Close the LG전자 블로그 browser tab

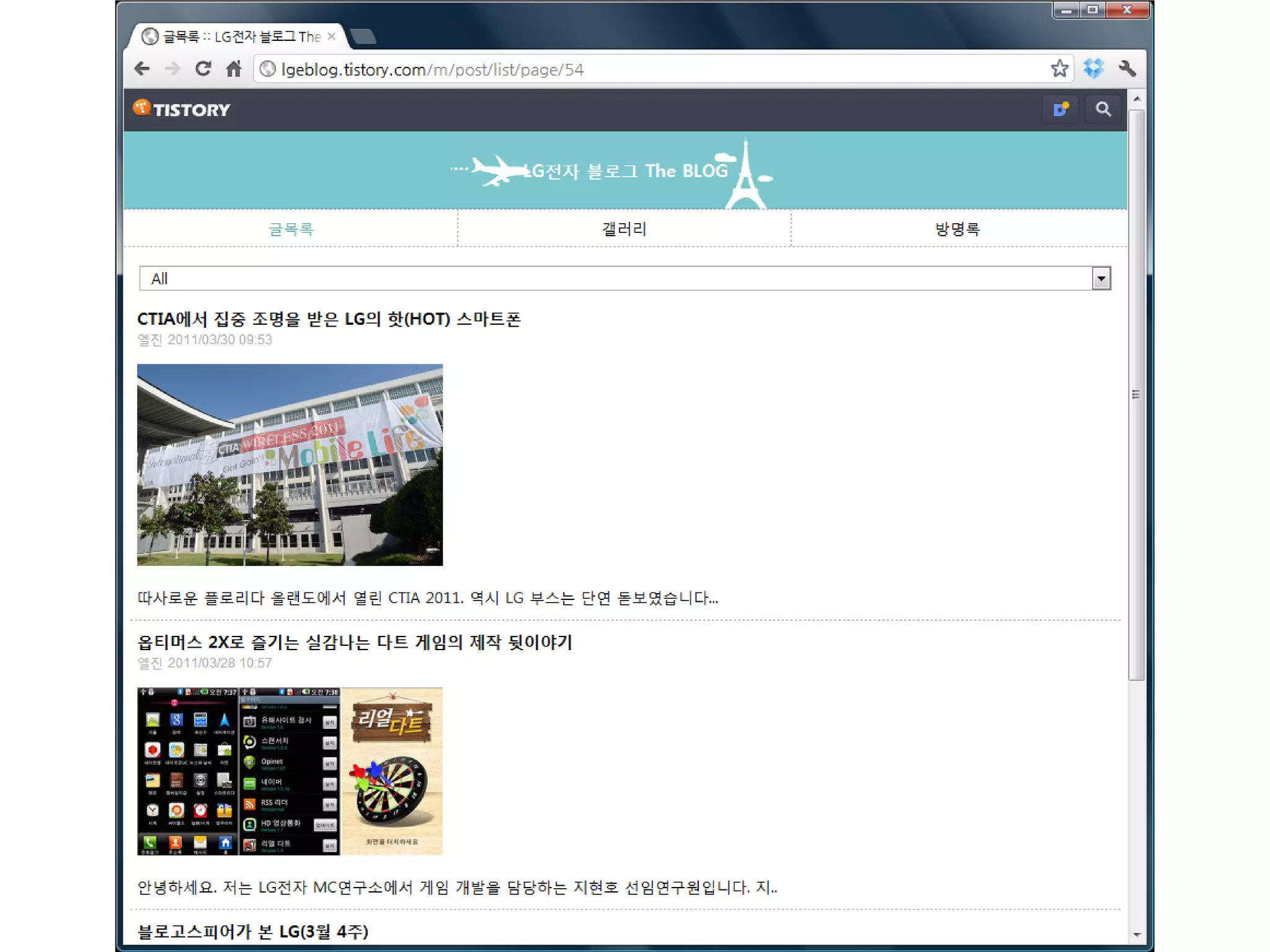pyautogui.click(x=332, y=37)
